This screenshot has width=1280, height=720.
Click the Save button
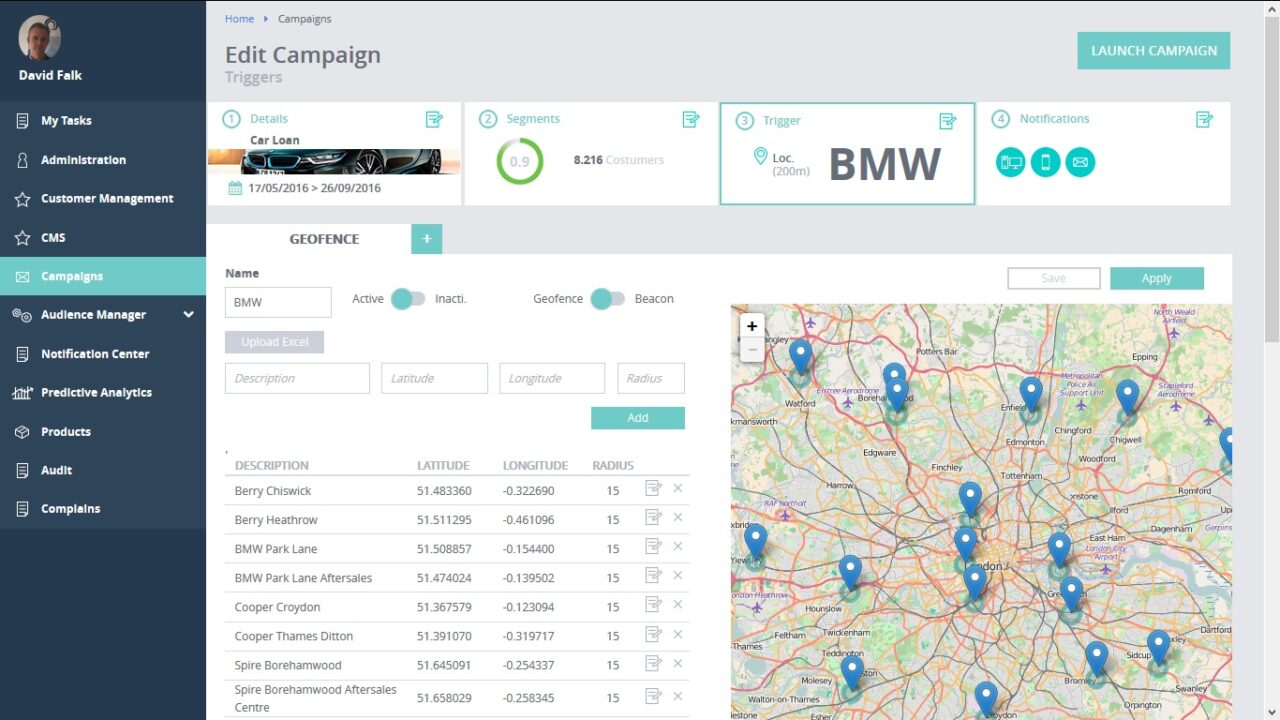(1053, 278)
